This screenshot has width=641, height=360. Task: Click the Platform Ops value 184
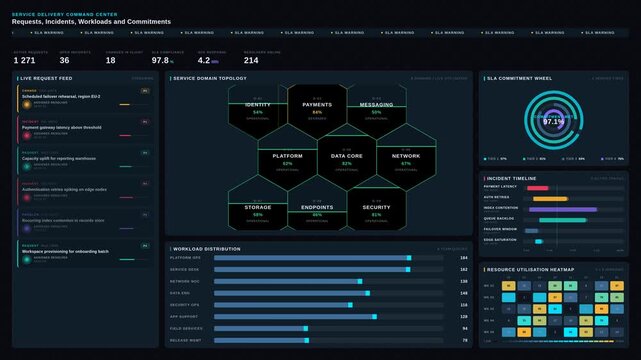point(464,258)
